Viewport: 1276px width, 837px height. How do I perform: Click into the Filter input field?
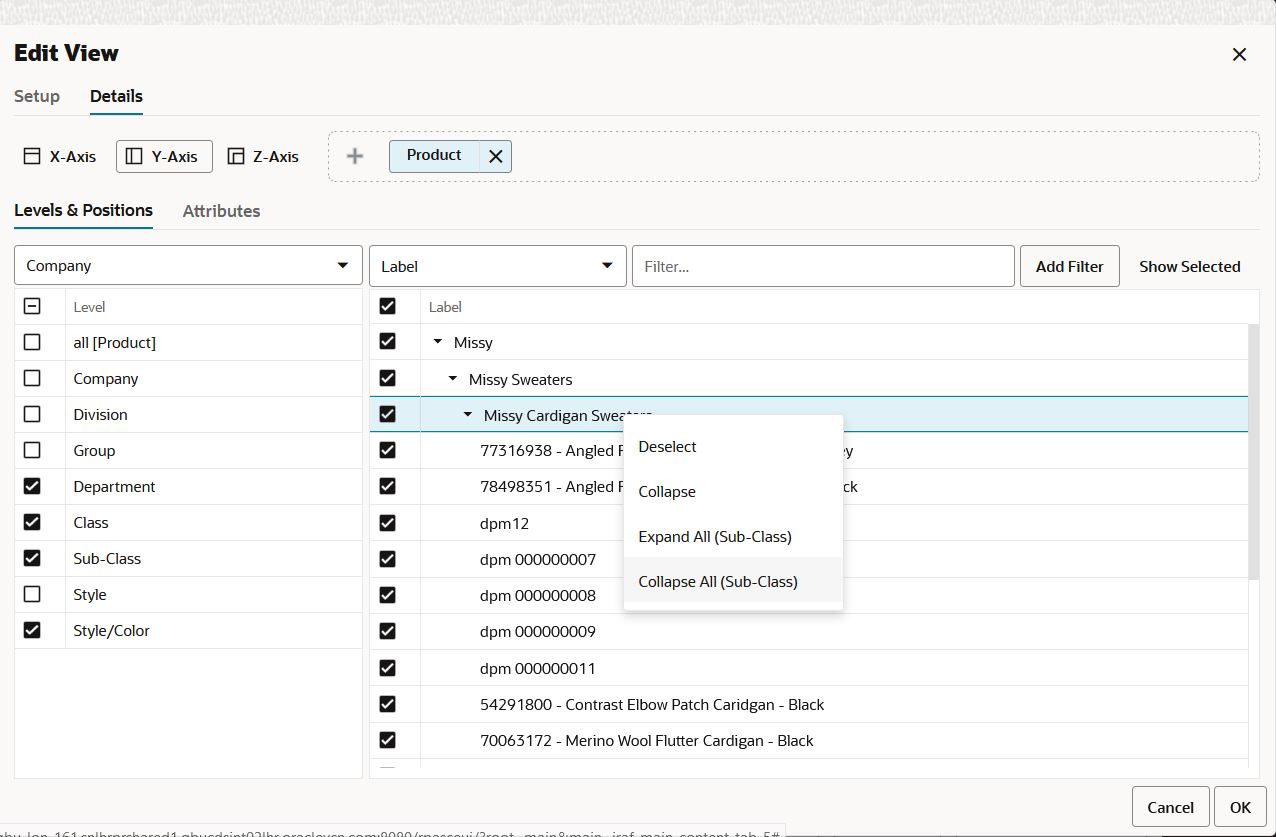823,266
